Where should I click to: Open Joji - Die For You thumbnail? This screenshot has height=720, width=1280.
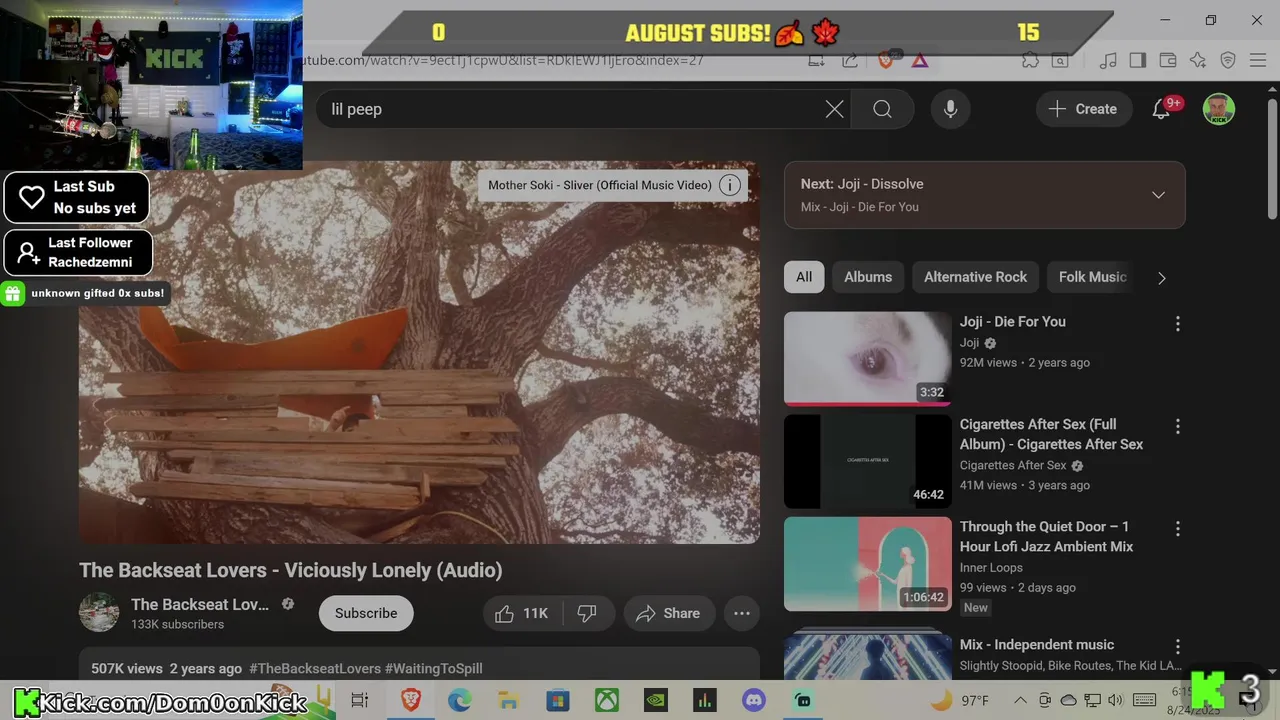868,358
